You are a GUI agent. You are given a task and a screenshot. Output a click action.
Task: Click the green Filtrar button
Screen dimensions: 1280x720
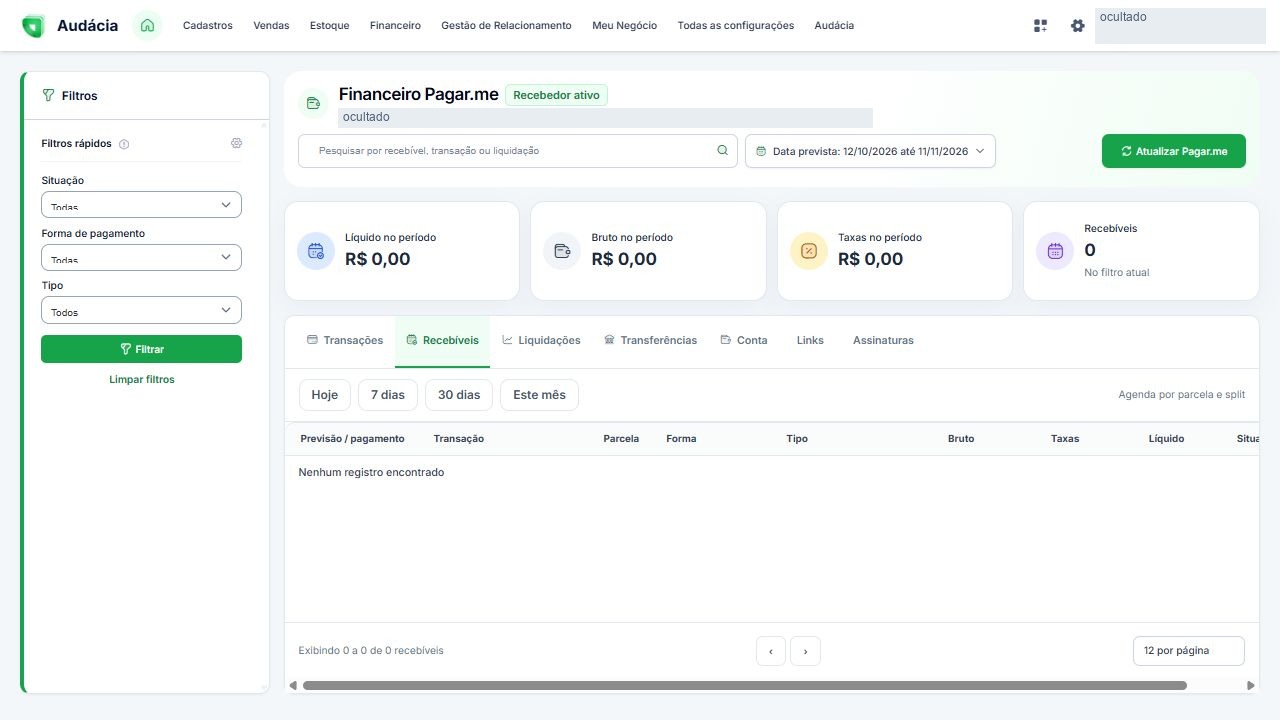tap(141, 349)
